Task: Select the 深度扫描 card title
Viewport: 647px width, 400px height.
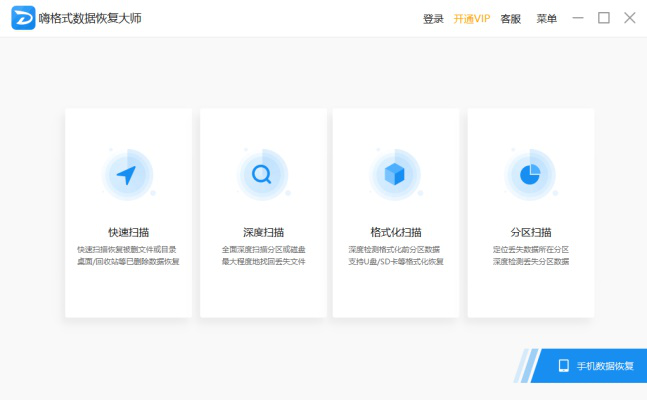Action: tap(263, 232)
